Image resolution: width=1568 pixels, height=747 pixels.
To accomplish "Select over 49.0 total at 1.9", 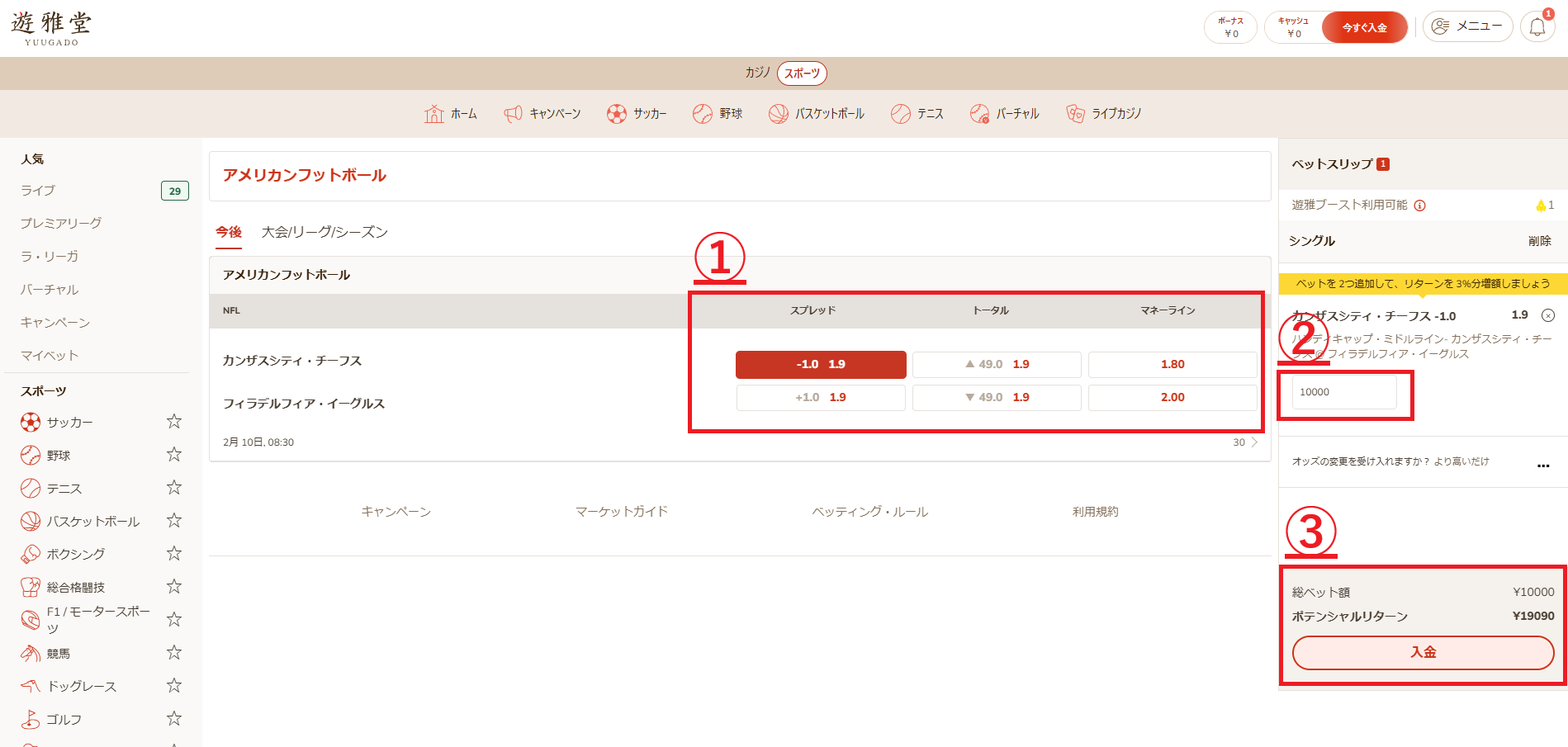I will (x=997, y=364).
